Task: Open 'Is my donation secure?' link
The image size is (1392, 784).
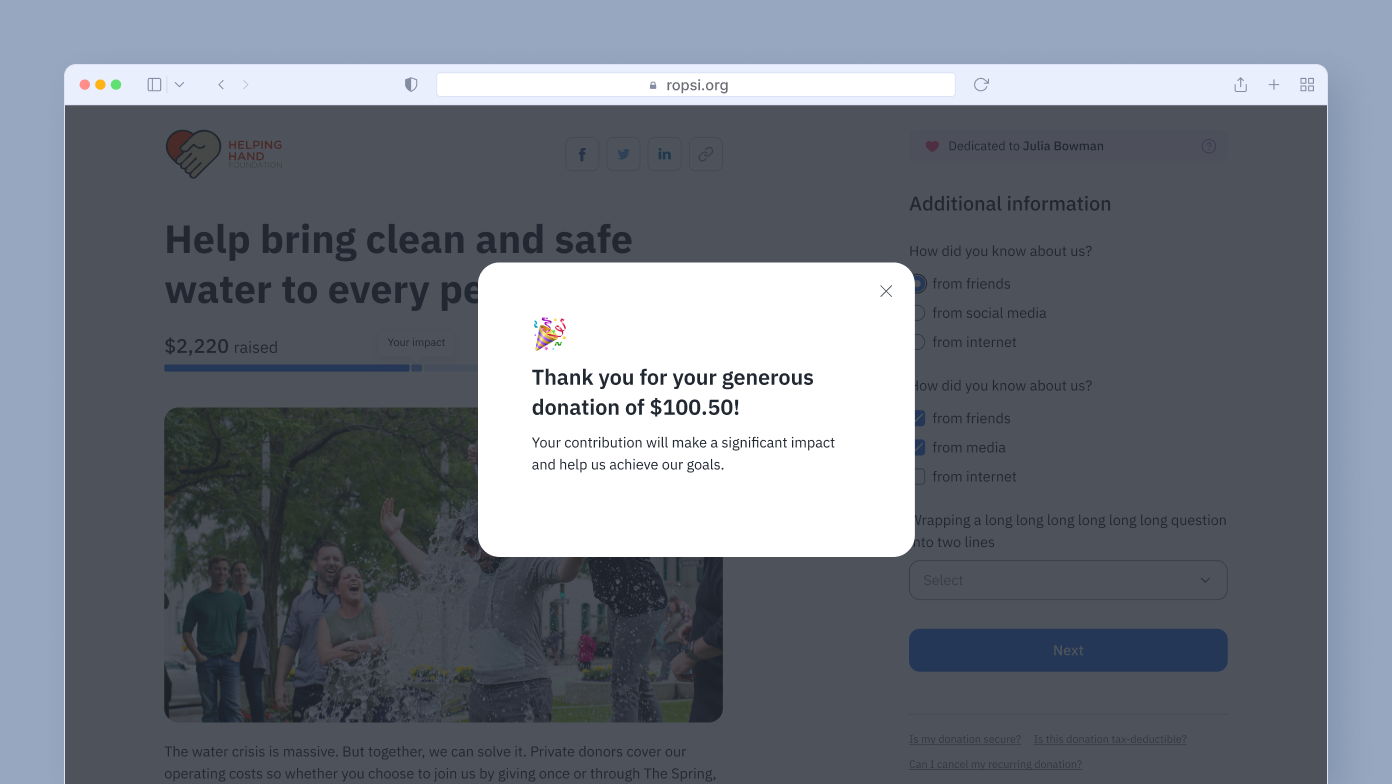Action: coord(965,739)
